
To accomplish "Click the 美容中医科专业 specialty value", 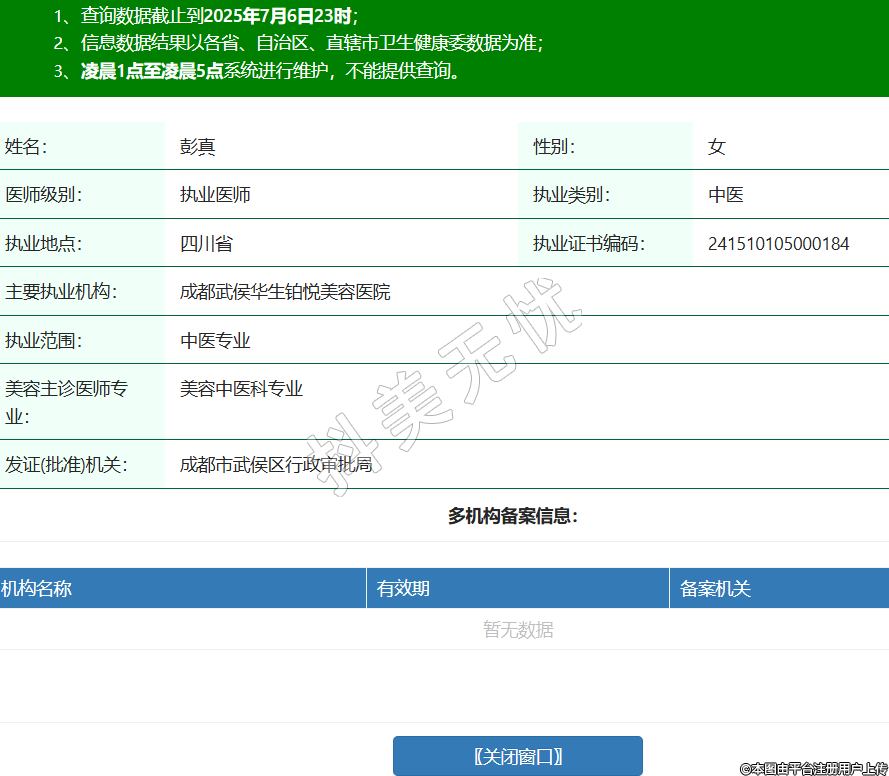I will coord(241,389).
